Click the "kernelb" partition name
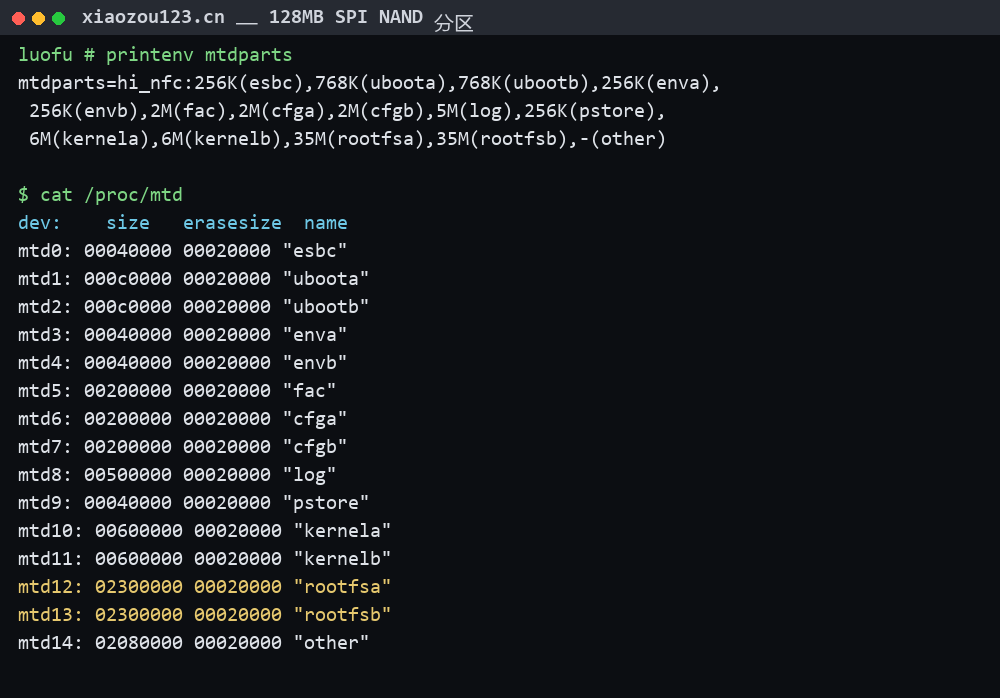1000x698 pixels. coord(342,558)
